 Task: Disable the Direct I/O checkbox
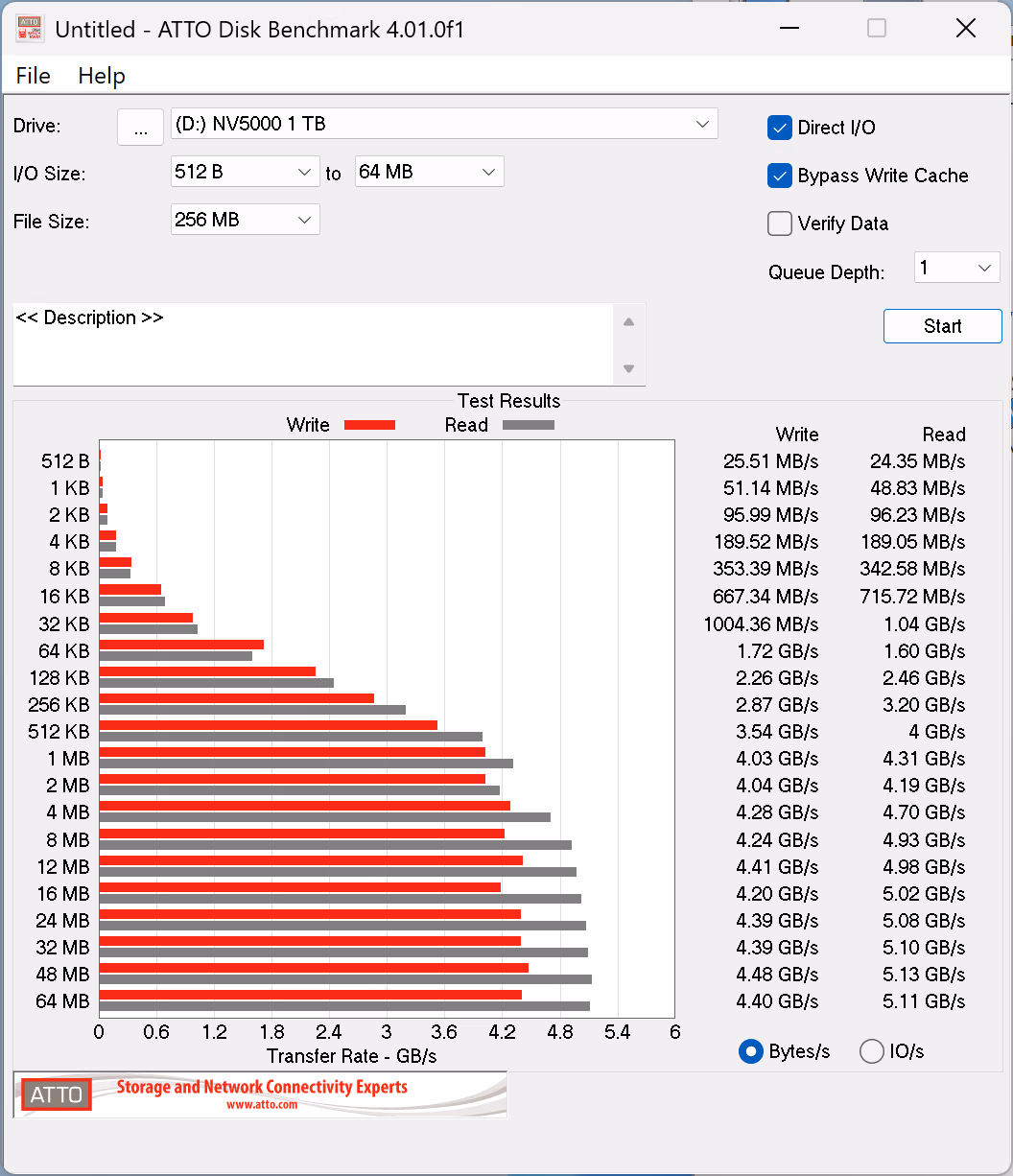pyautogui.click(x=779, y=128)
